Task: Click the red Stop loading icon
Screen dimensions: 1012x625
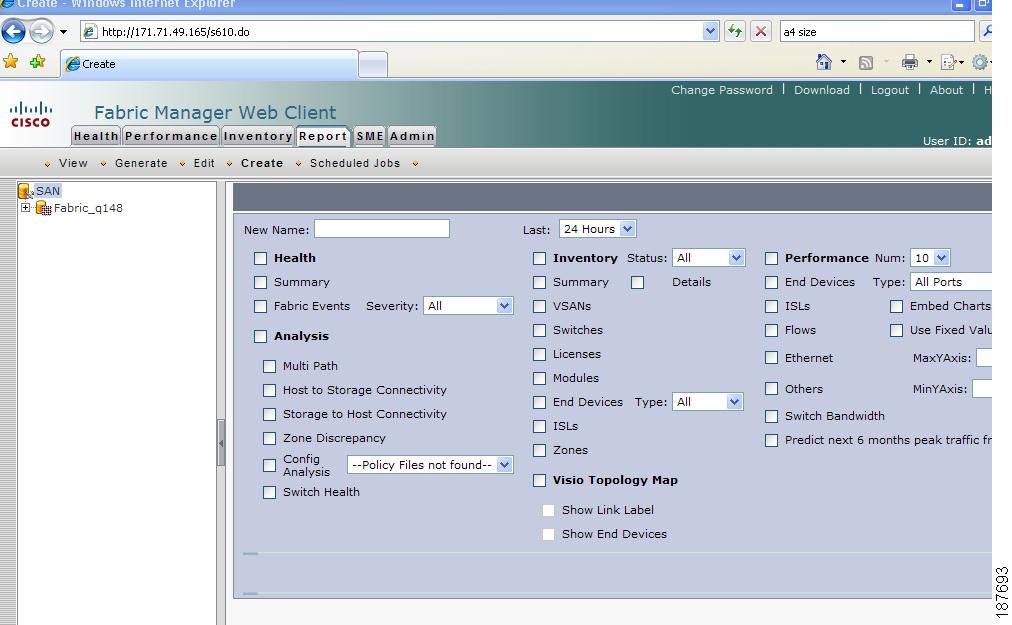Action: point(758,31)
